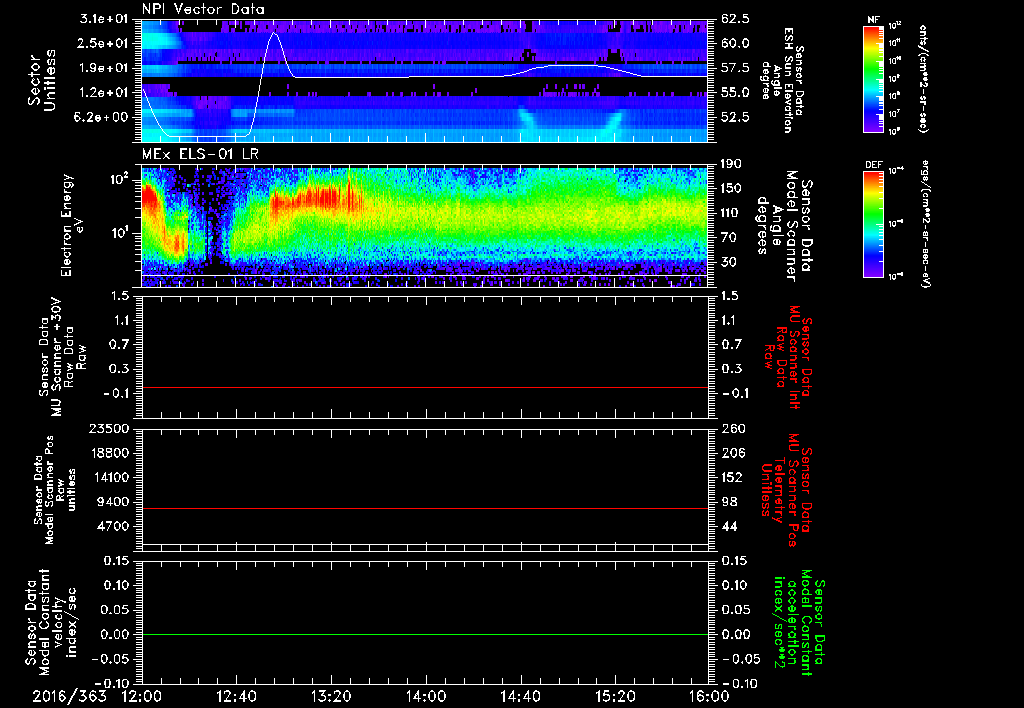Select the "ESH Sun Elevation Angle" right axis label
1024x708 pixels.
point(782,80)
